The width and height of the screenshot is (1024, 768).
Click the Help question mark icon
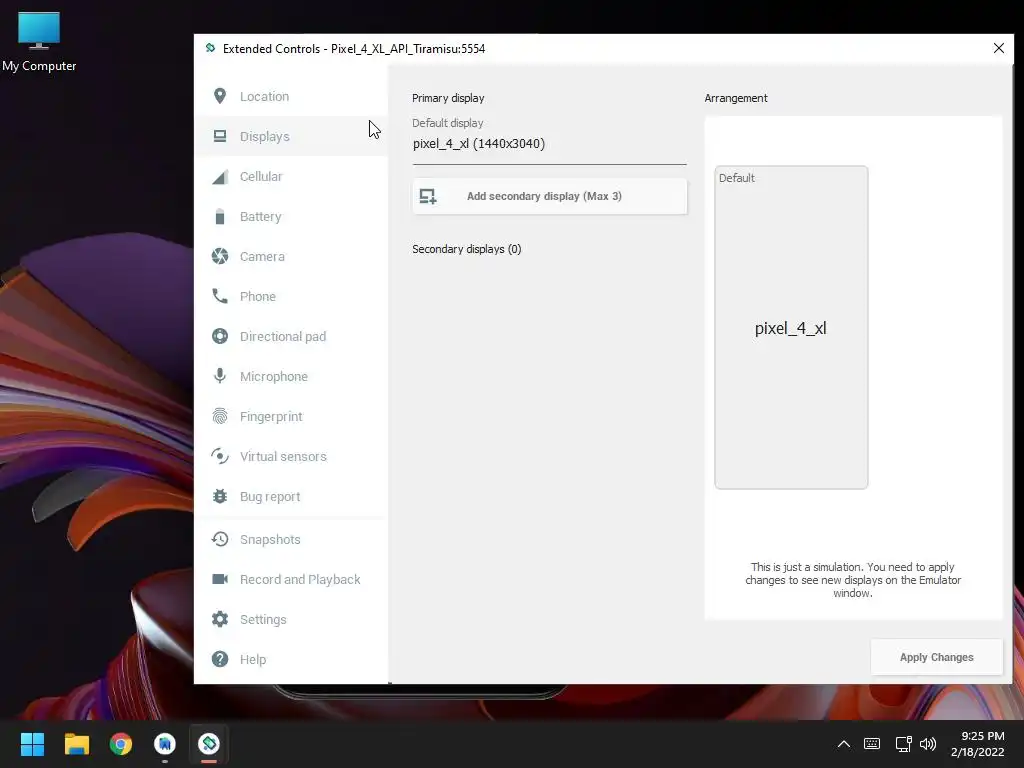point(220,659)
